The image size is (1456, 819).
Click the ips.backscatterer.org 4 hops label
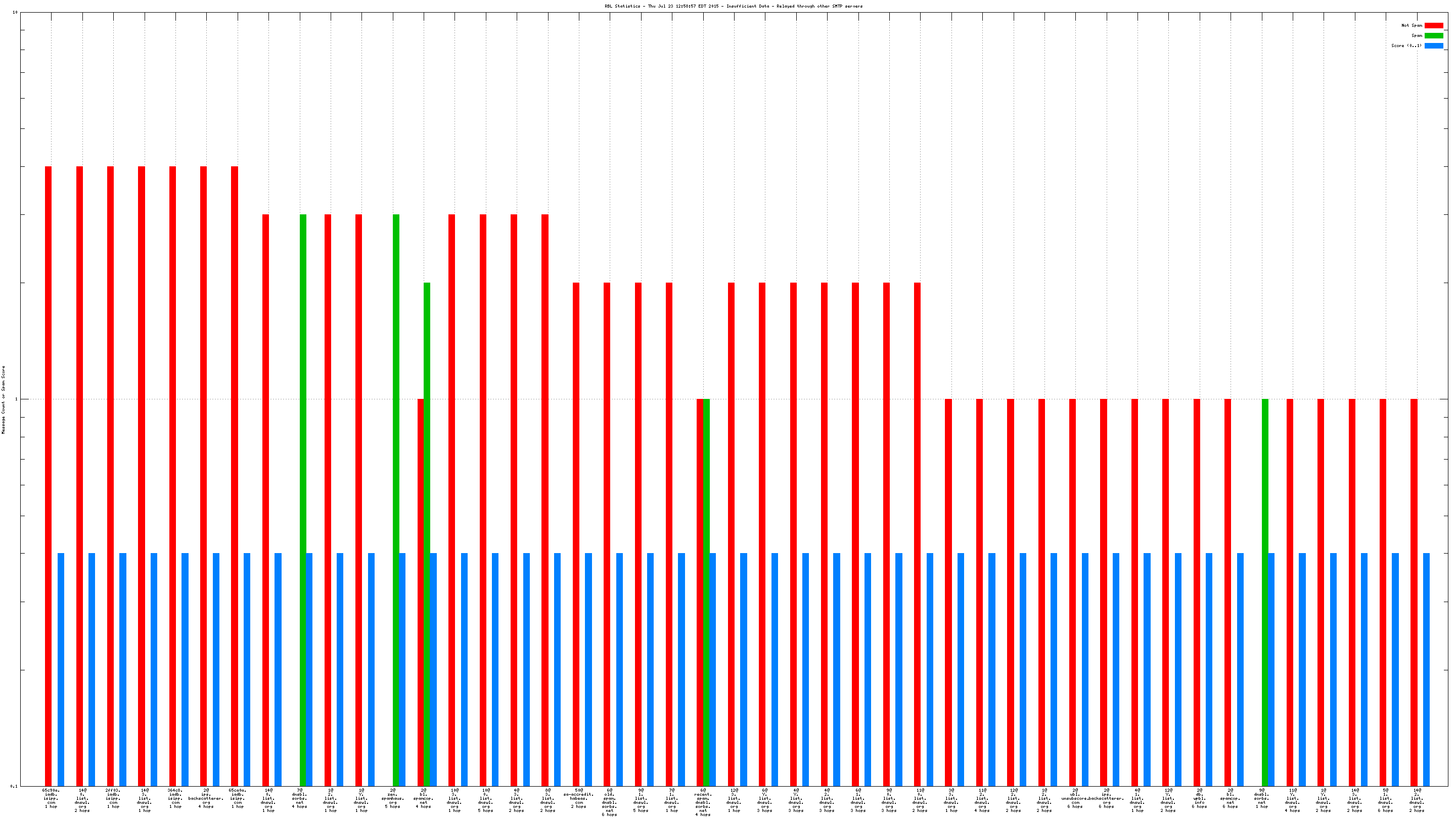206,798
